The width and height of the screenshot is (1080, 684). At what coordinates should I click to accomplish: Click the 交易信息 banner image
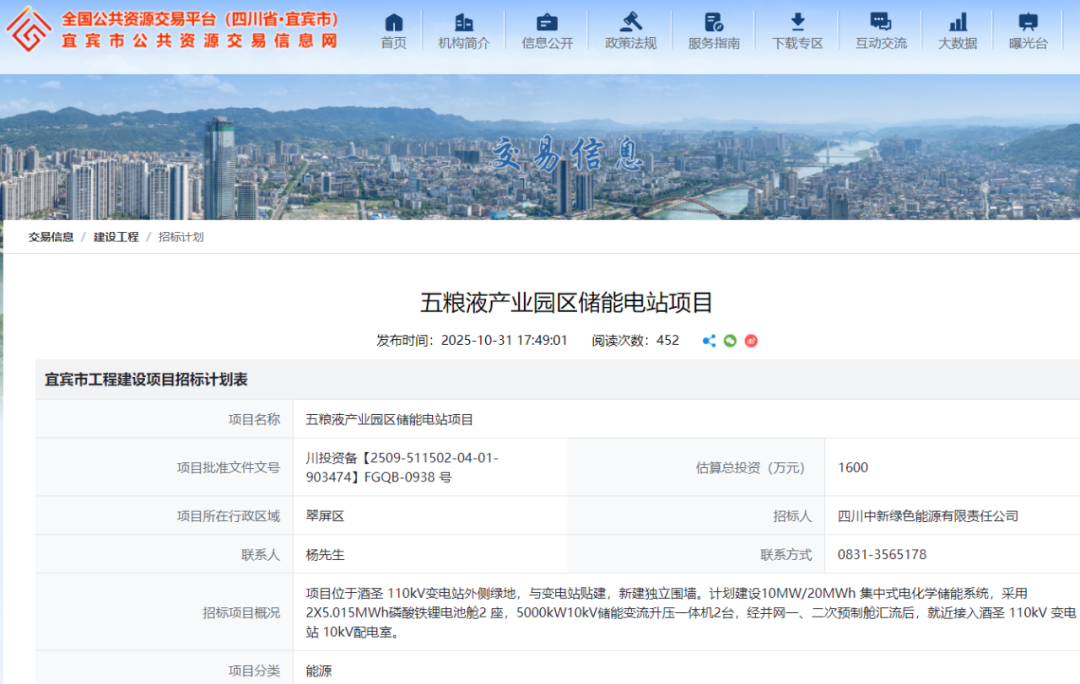tap(566, 153)
